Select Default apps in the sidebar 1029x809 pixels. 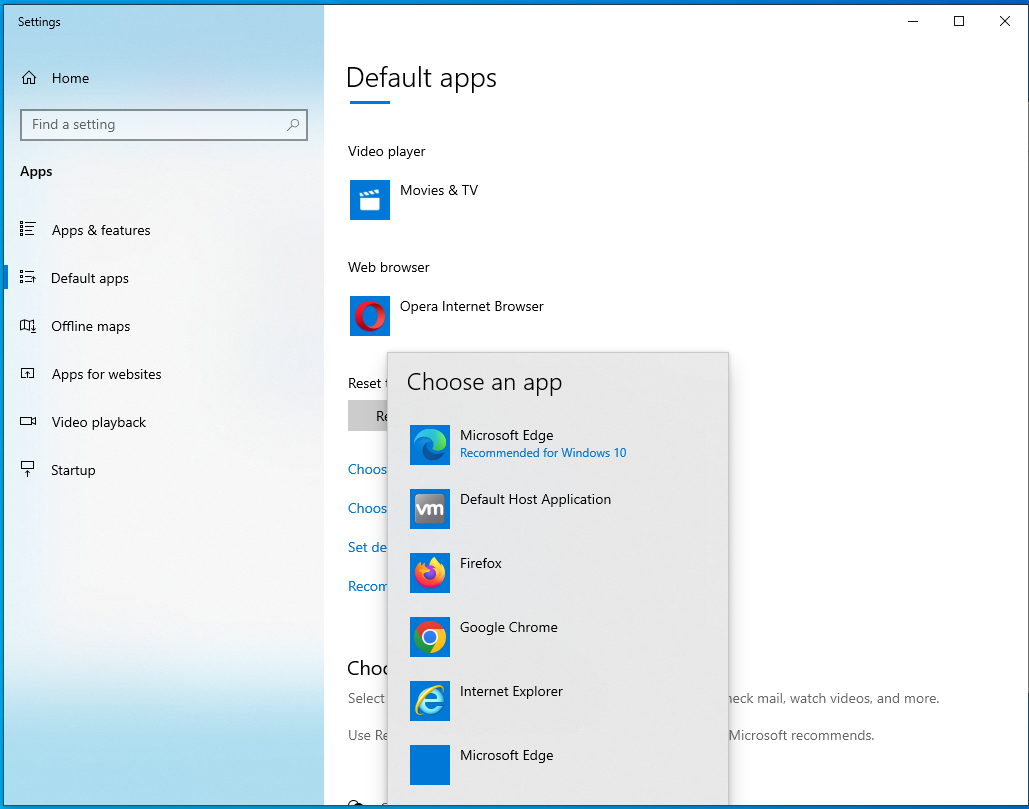pyautogui.click(x=90, y=278)
